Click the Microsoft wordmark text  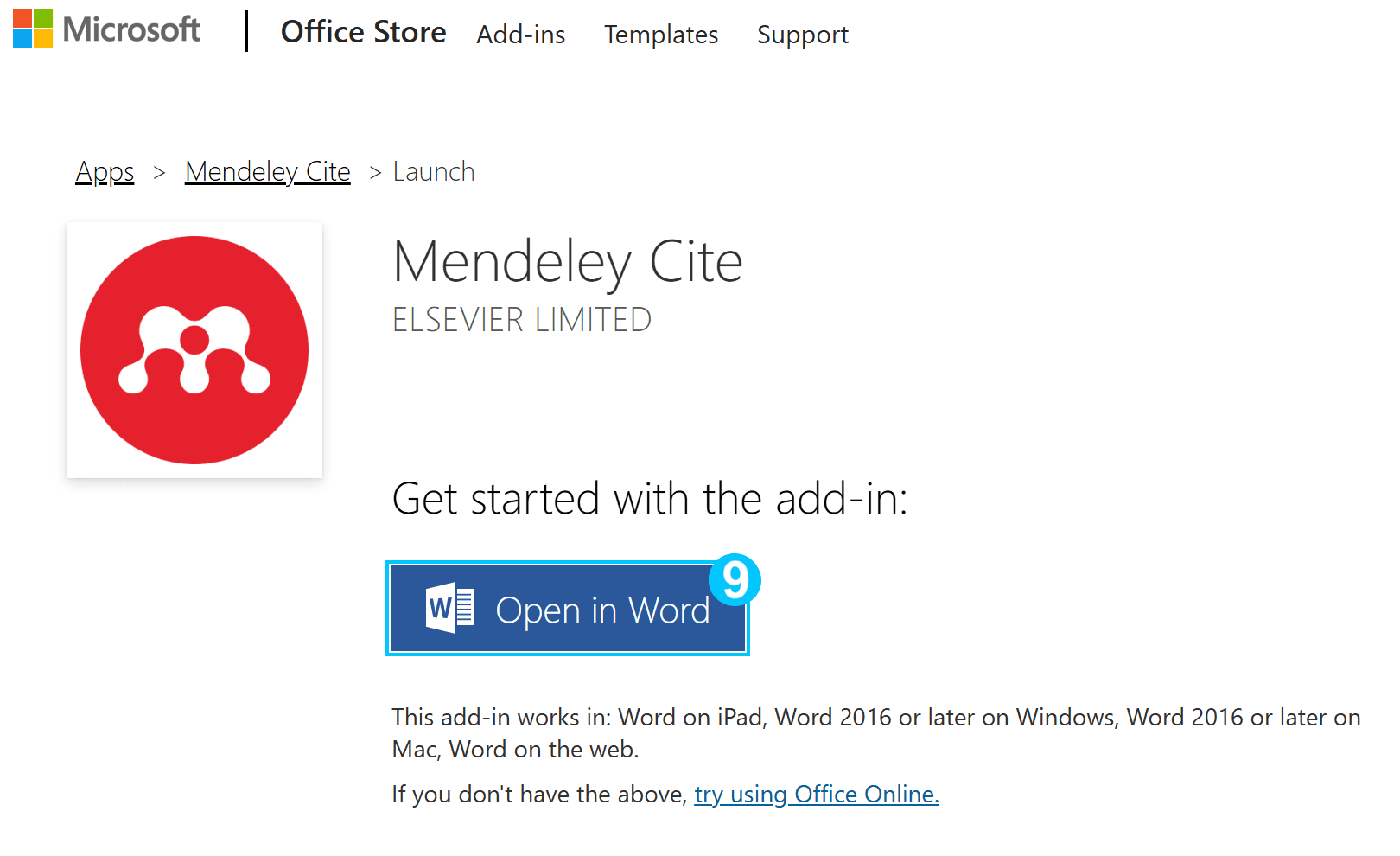pyautogui.click(x=131, y=29)
